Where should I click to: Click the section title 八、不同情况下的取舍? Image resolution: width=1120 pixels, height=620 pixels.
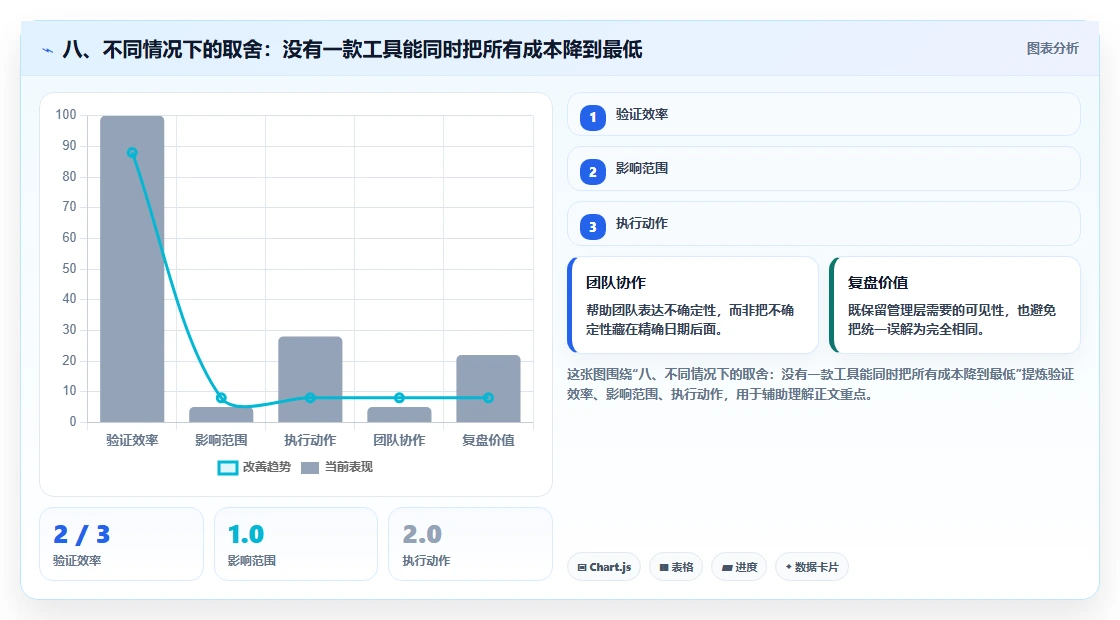click(353, 50)
